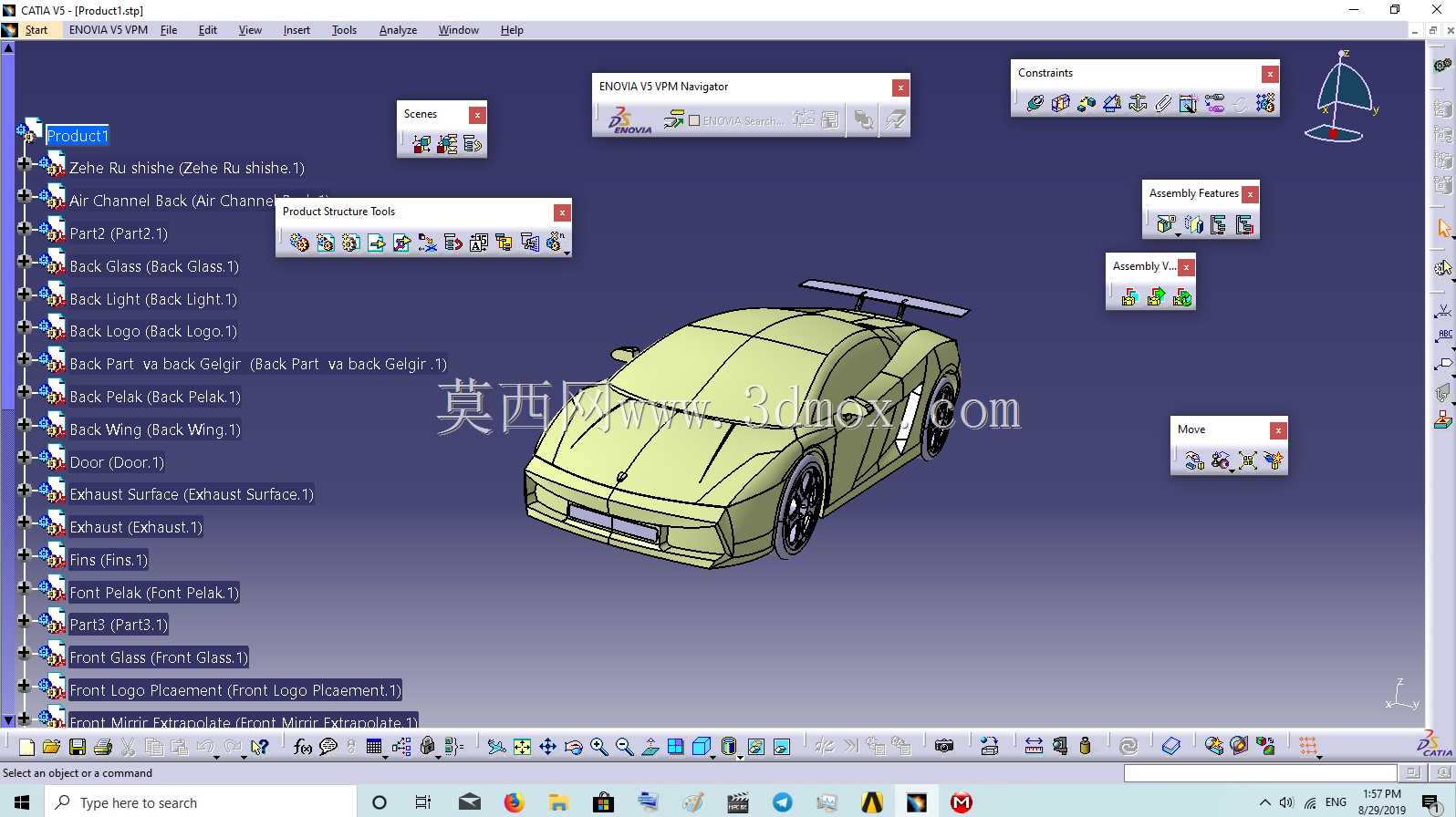Open File Explorer from the taskbar
1456x817 pixels.
click(x=558, y=802)
